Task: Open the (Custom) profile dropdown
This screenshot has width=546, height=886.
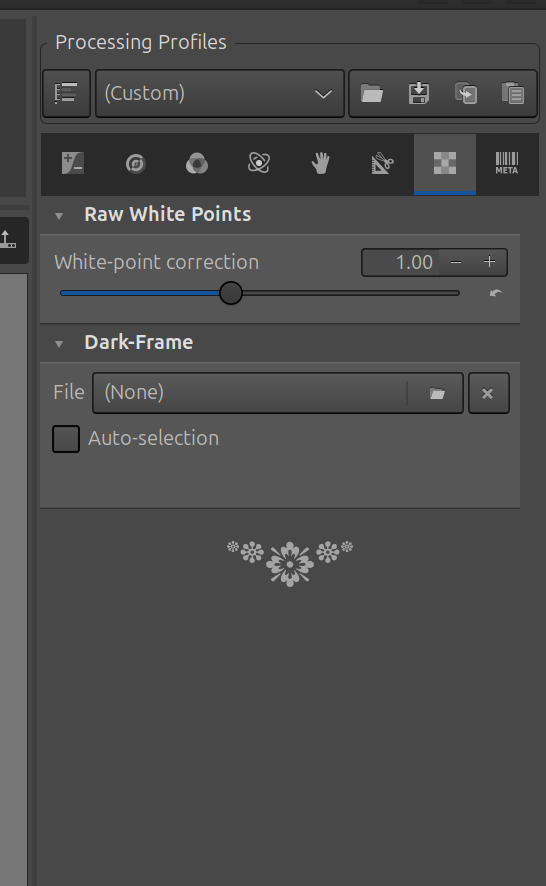Action: (x=220, y=93)
